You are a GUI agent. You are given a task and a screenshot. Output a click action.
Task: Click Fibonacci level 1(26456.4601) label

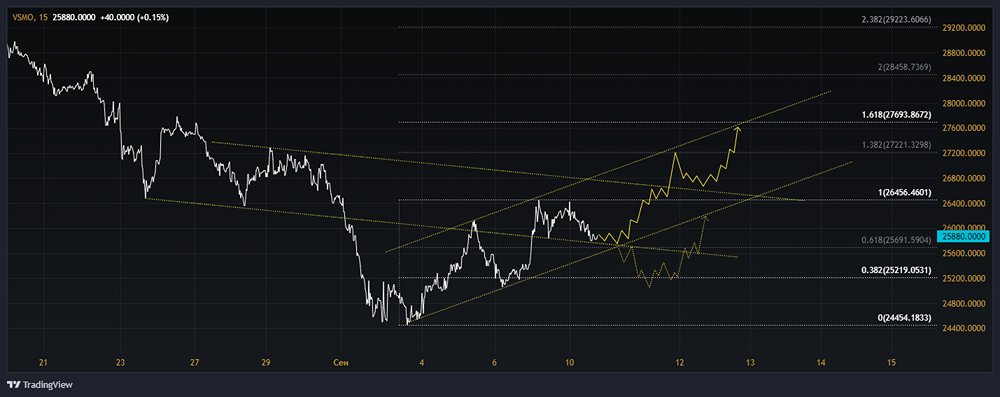905,192
